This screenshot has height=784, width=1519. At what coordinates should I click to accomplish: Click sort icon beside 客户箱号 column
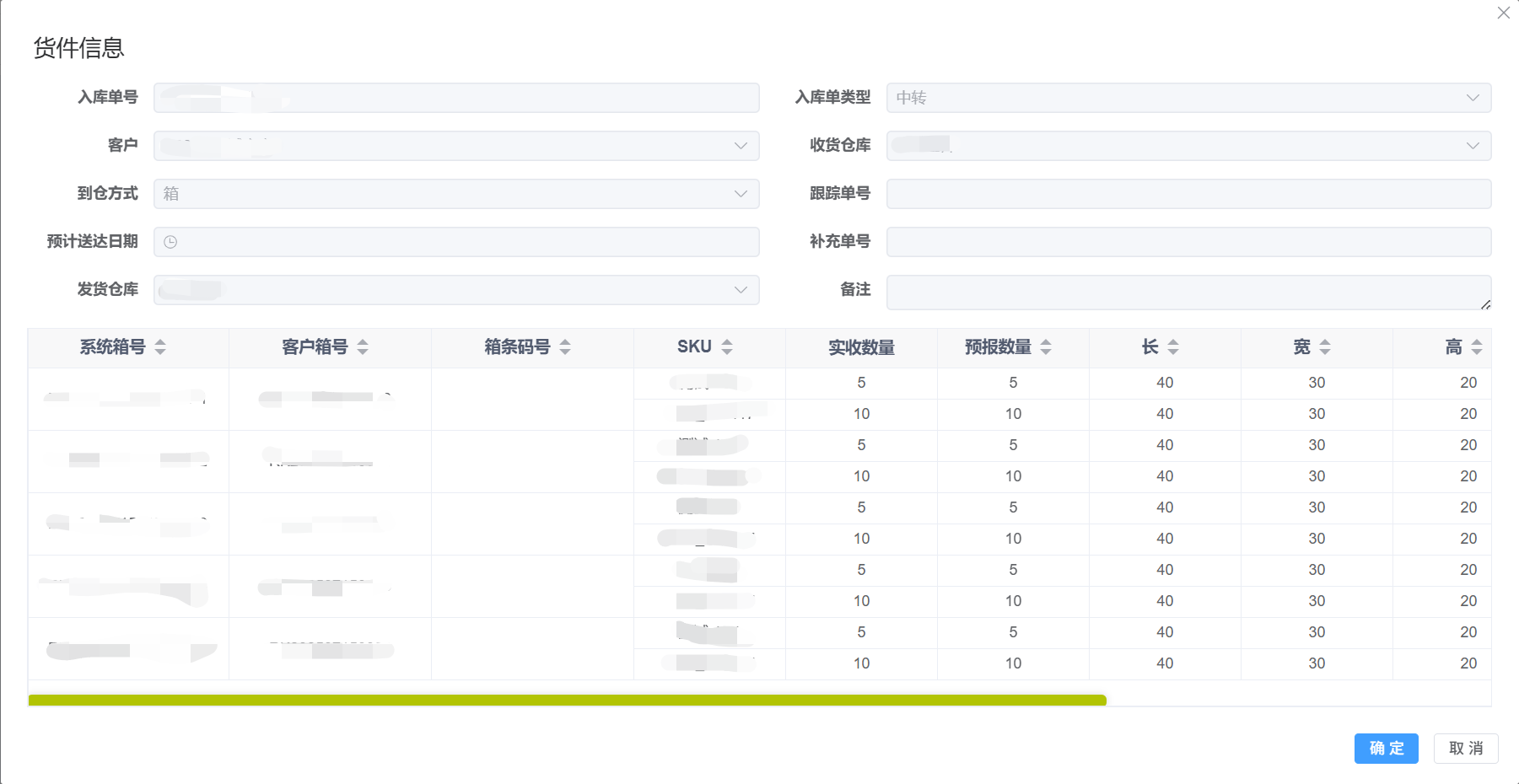pyautogui.click(x=363, y=346)
